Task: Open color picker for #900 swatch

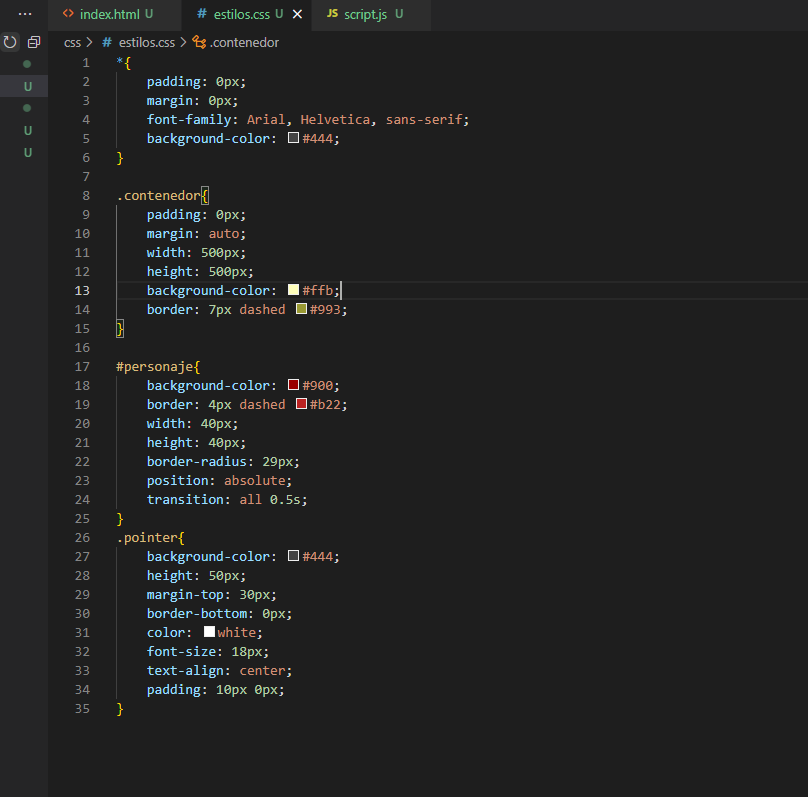Action: [x=293, y=385]
